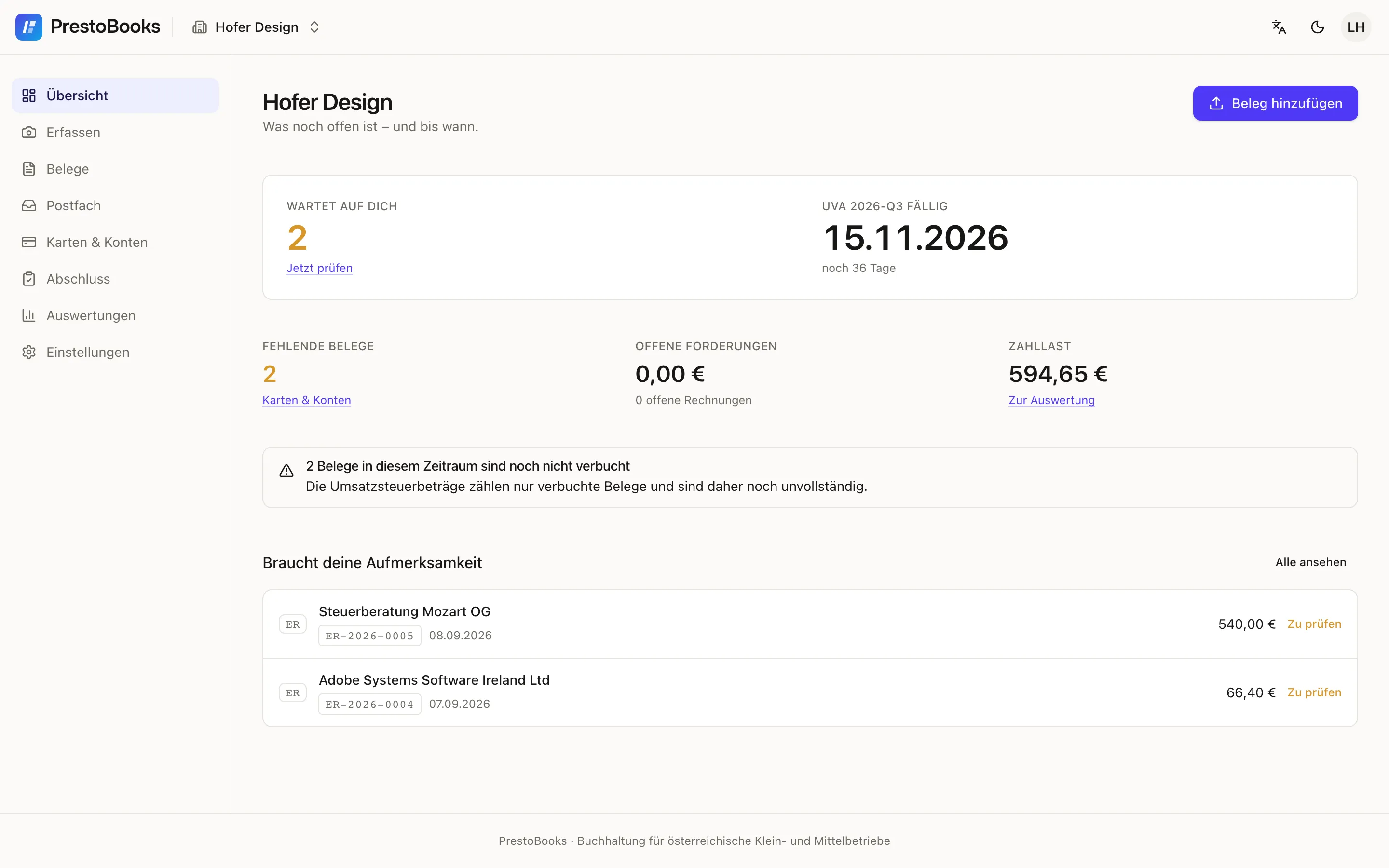Click the unverbuchte Belege warning notice
This screenshot has height=868, width=1389.
click(810, 477)
